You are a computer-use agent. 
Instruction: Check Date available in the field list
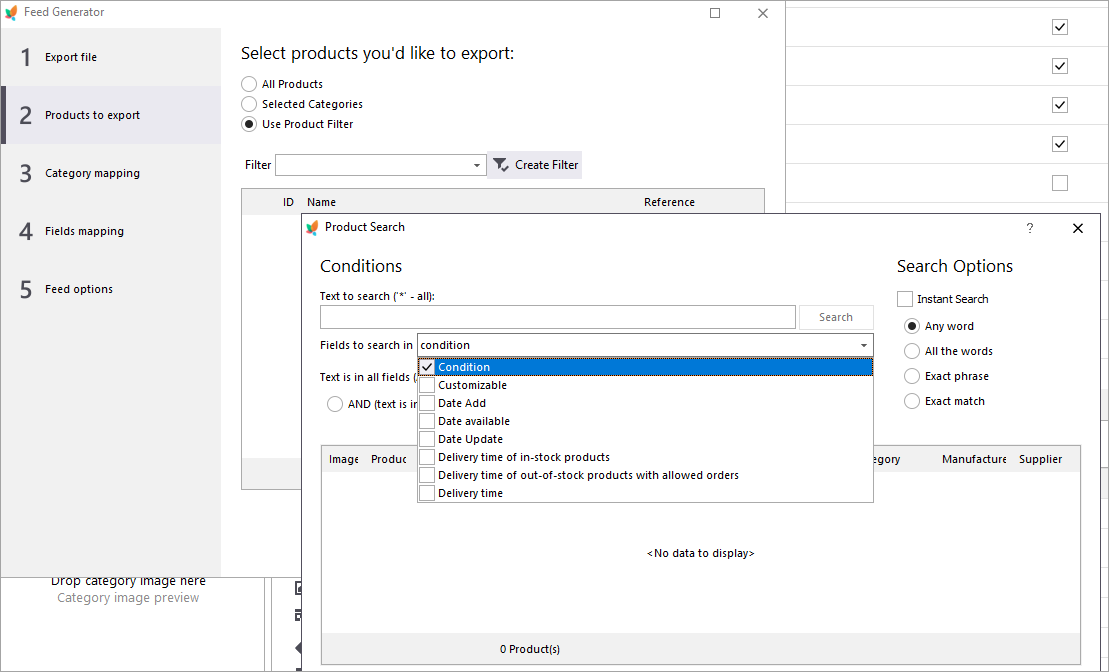click(x=427, y=421)
